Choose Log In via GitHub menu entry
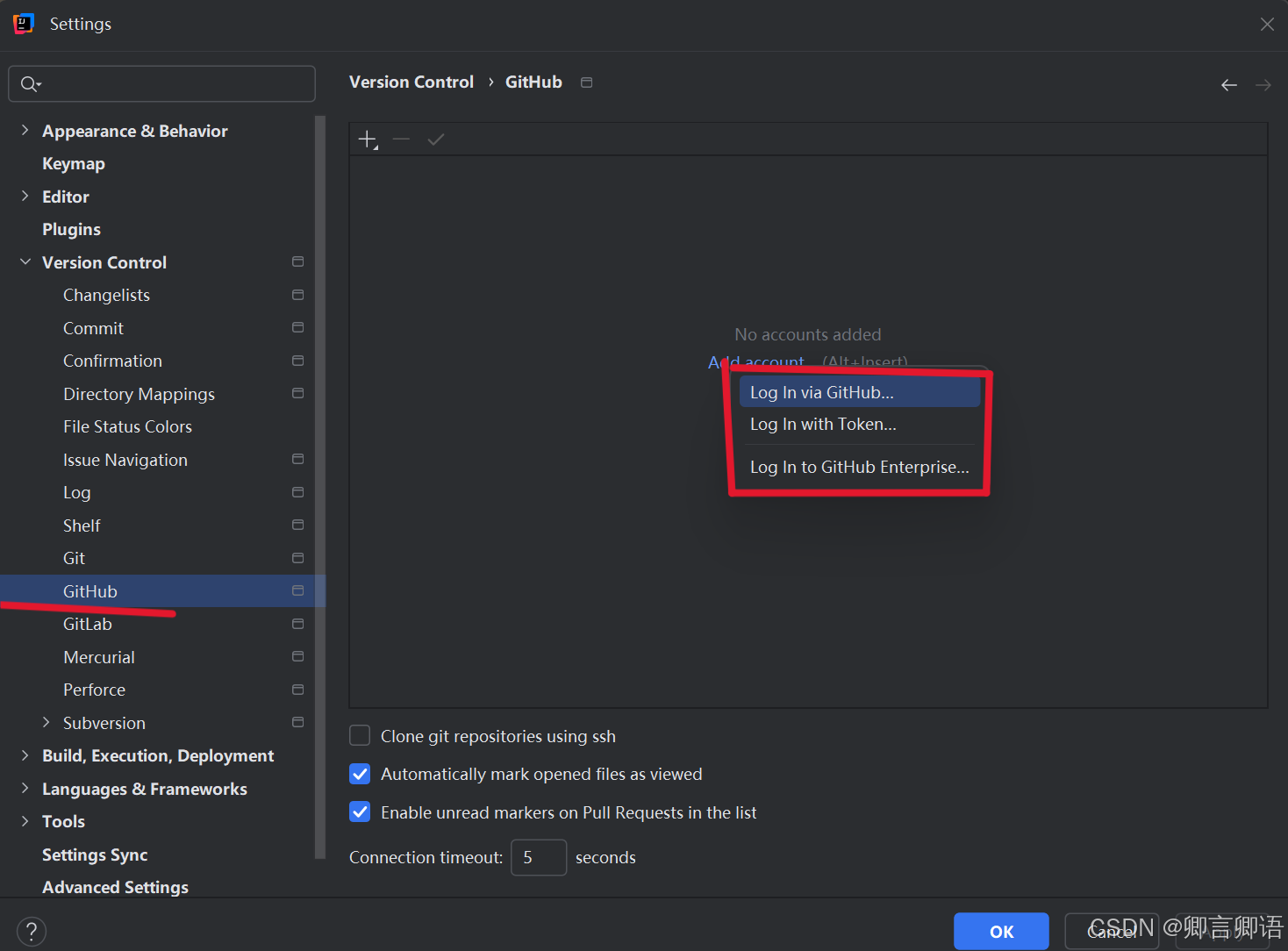This screenshot has height=951, width=1288. pyautogui.click(x=860, y=392)
